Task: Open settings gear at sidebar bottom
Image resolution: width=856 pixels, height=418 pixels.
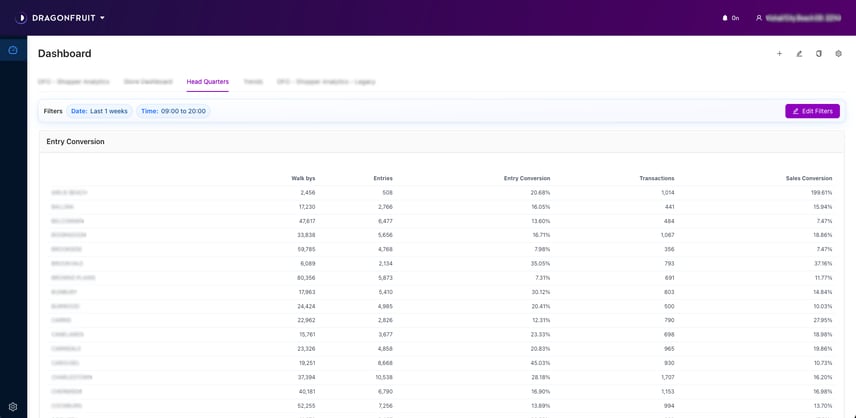Action: 13,407
